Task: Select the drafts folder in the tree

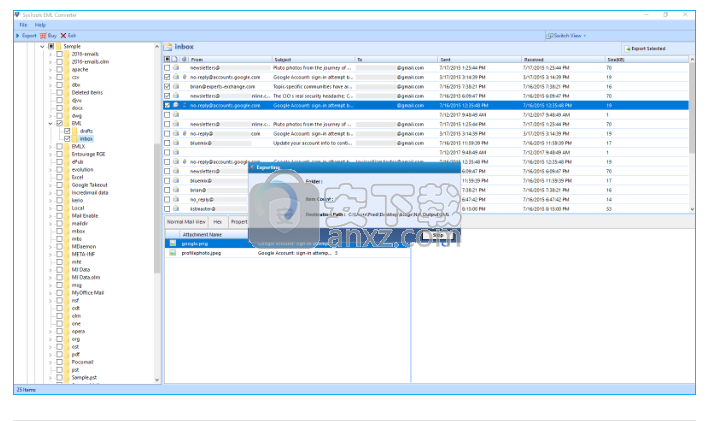Action: [x=86, y=131]
